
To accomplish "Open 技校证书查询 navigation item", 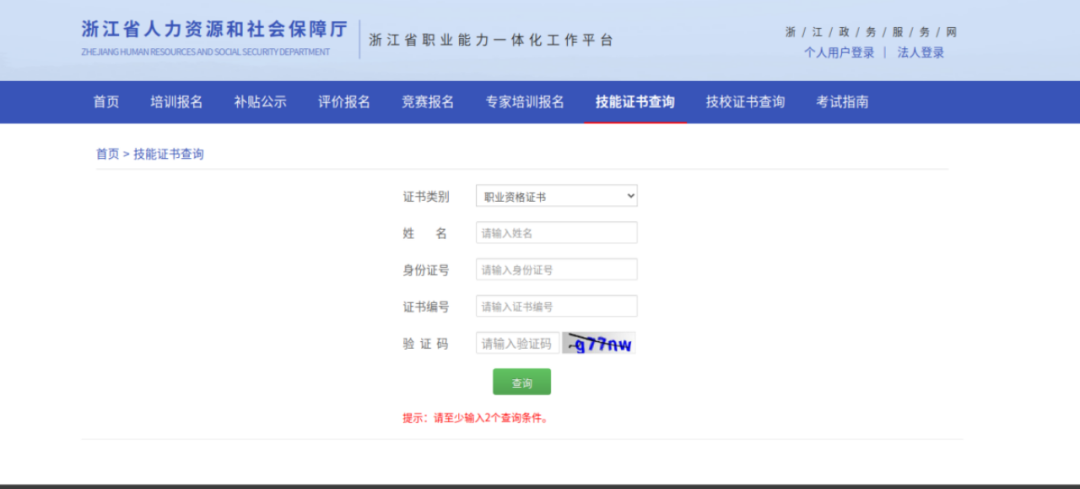I will pos(745,102).
